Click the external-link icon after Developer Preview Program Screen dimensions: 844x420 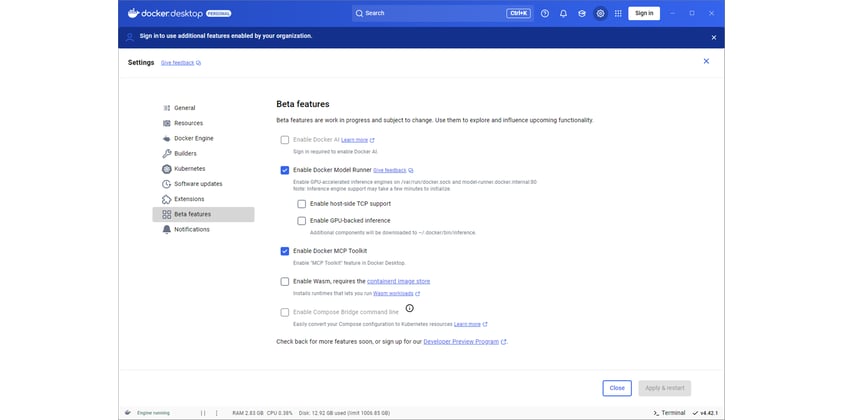coord(504,342)
